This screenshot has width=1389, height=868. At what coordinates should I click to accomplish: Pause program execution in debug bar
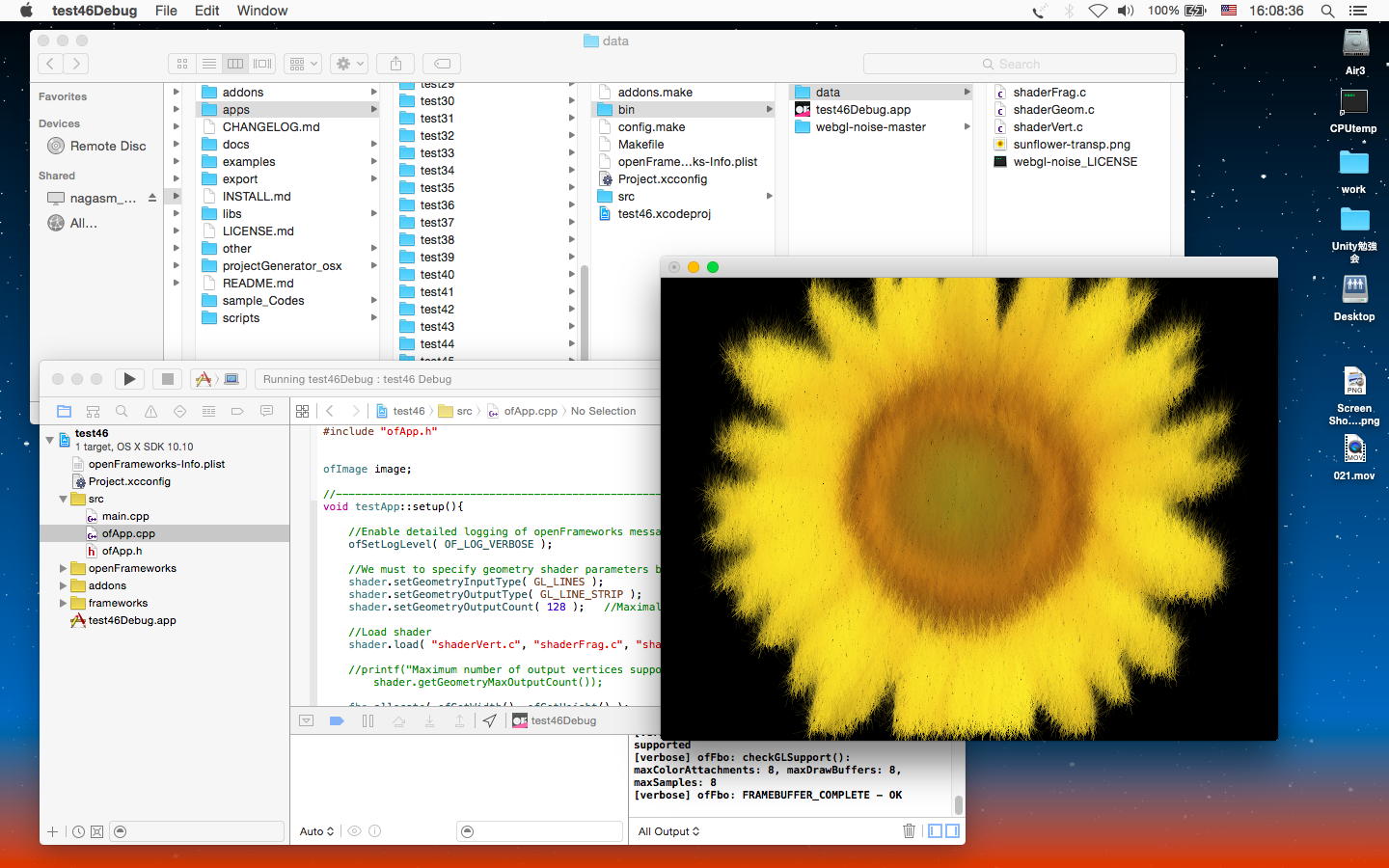(x=368, y=720)
